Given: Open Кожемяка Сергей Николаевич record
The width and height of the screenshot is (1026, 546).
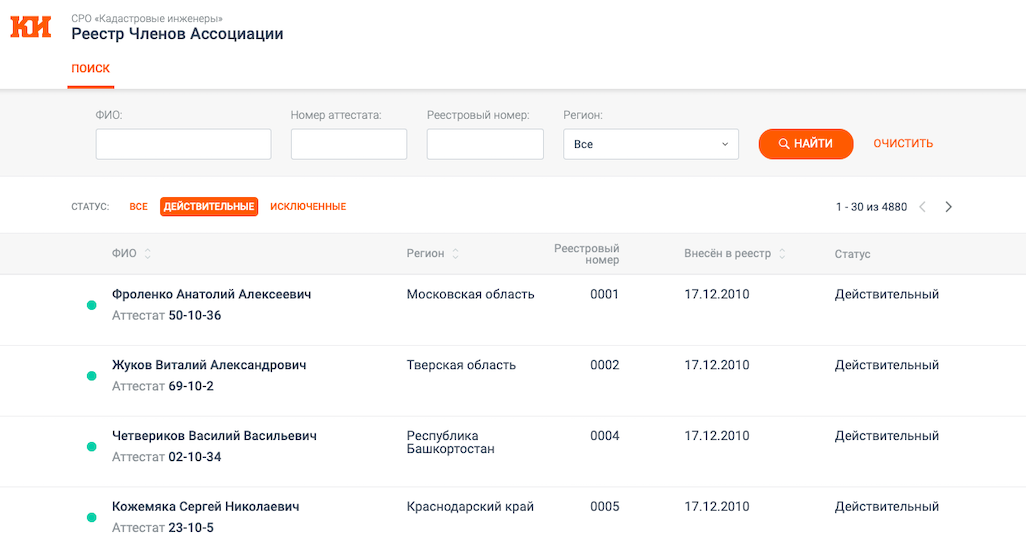Looking at the screenshot, I should tap(205, 507).
